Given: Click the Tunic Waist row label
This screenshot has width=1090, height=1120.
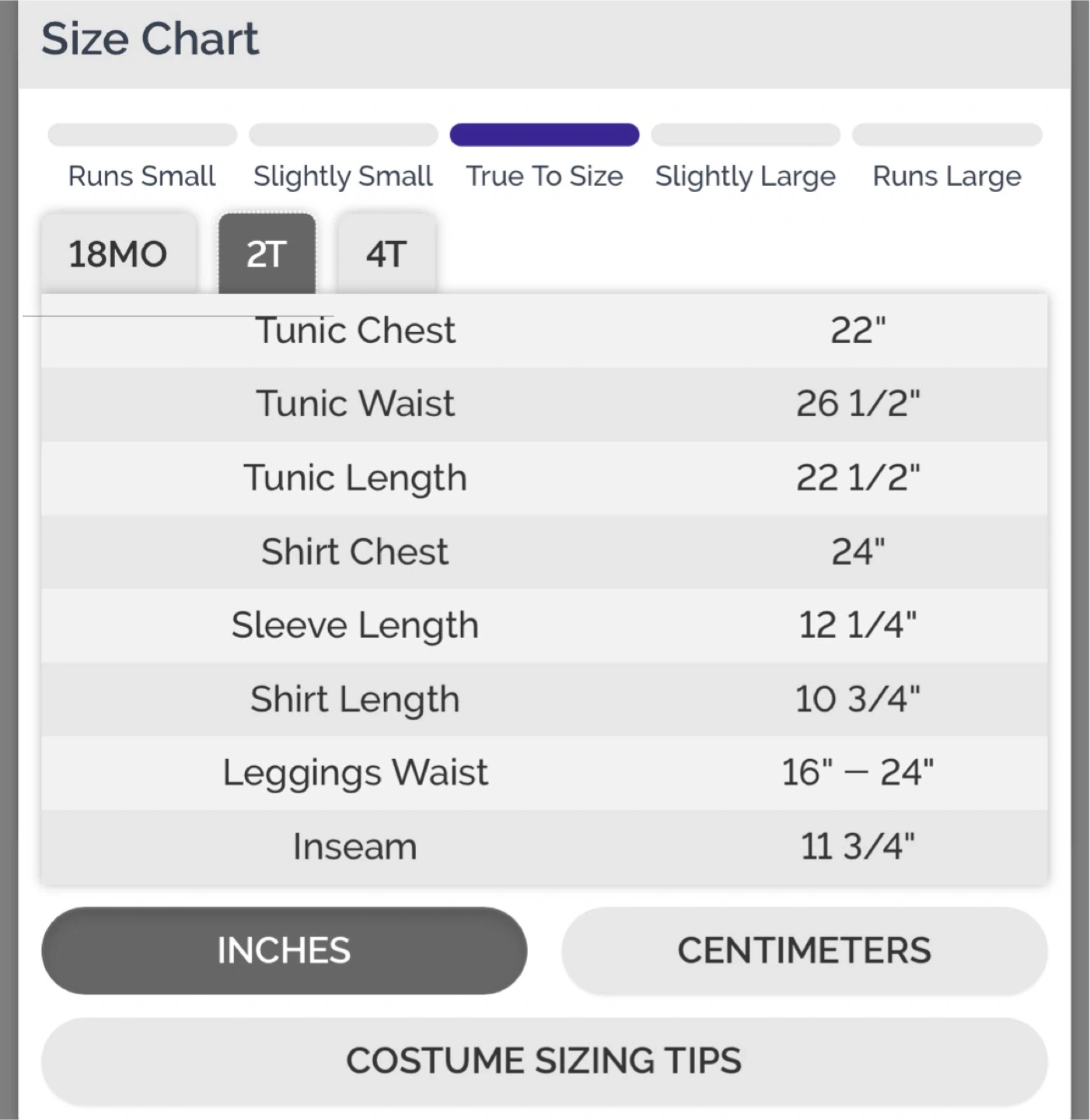Looking at the screenshot, I should [355, 404].
